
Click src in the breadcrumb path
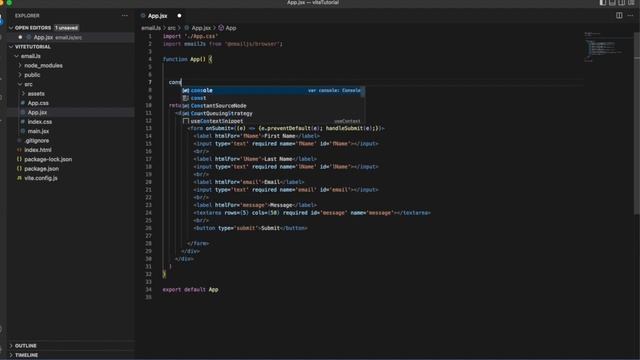click(x=171, y=28)
